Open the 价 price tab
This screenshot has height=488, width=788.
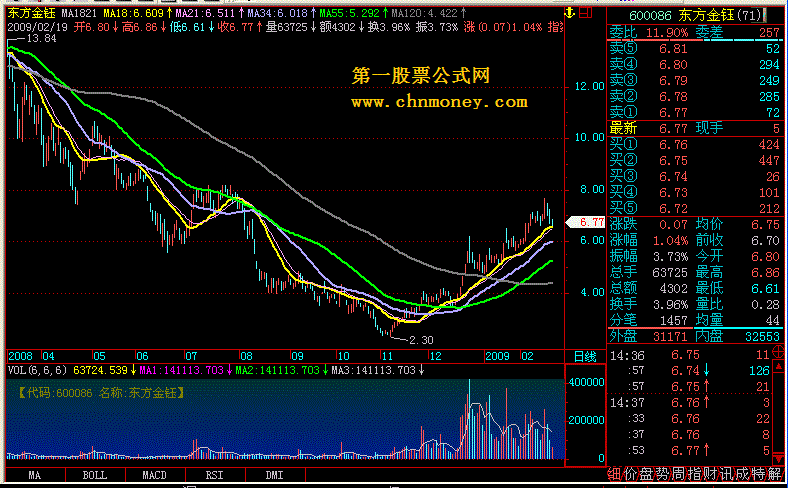(630, 474)
